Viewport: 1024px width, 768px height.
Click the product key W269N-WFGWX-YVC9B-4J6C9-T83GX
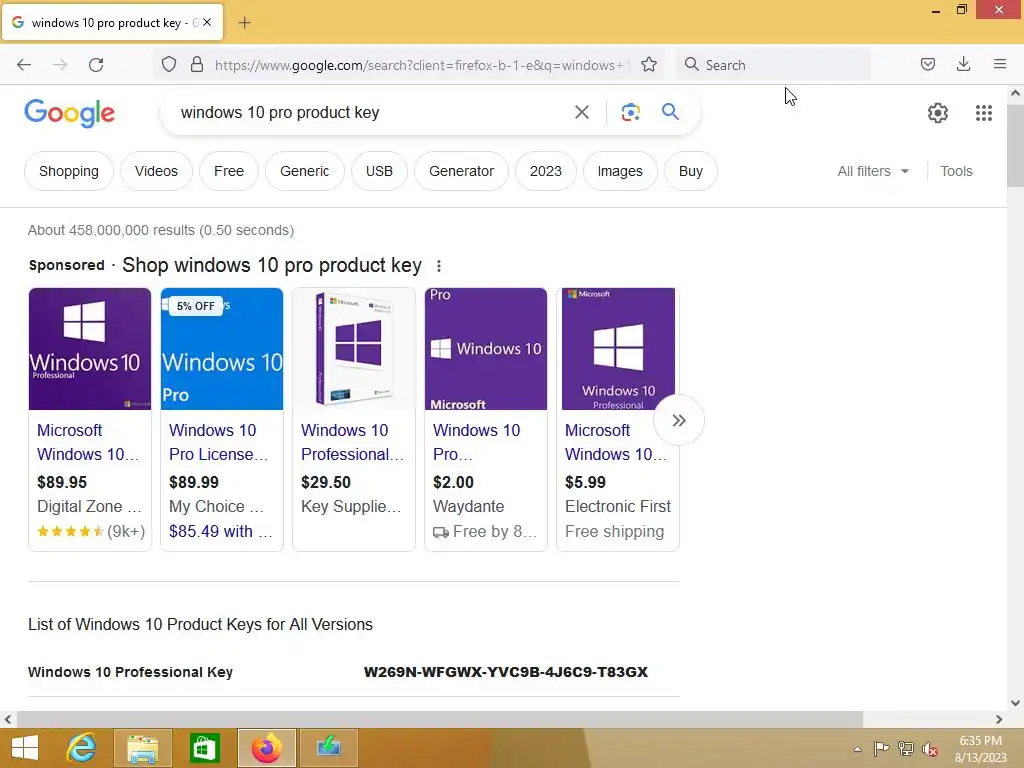505,672
